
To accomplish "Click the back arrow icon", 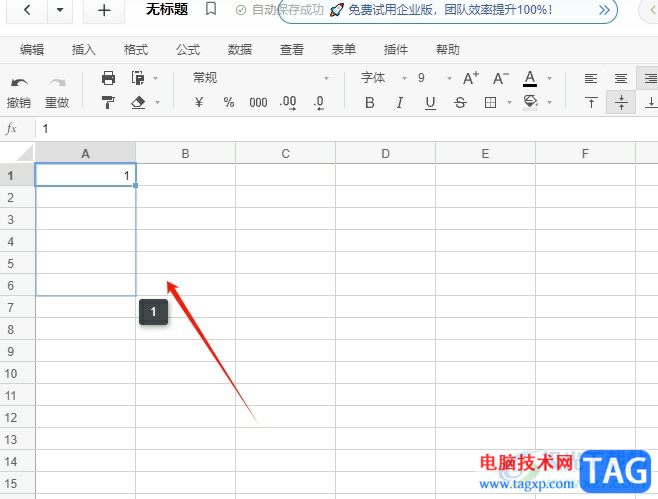I will [27, 9].
